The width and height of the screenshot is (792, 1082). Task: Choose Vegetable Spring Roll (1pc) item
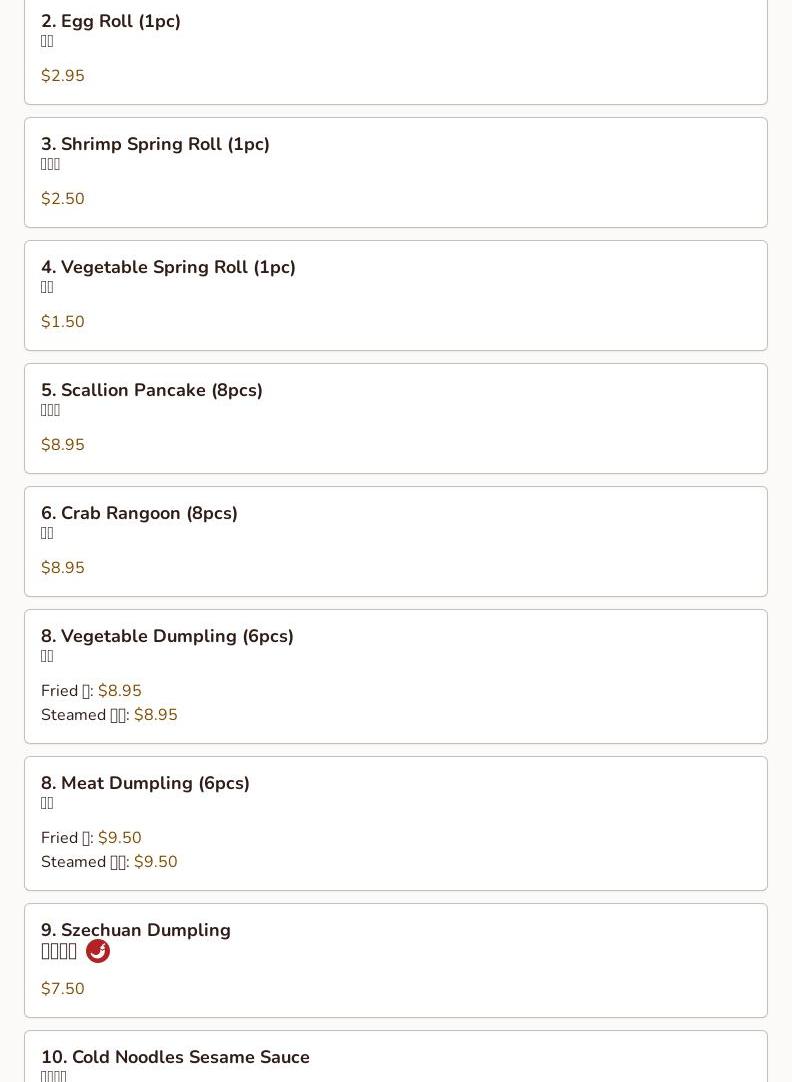pos(396,295)
